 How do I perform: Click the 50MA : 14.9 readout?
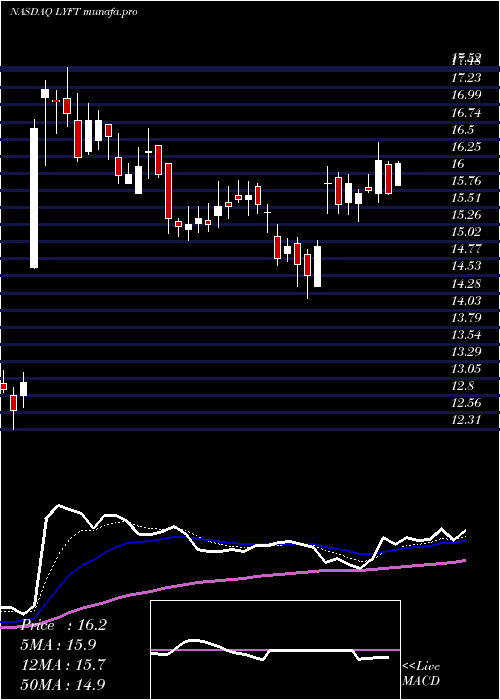[63, 684]
